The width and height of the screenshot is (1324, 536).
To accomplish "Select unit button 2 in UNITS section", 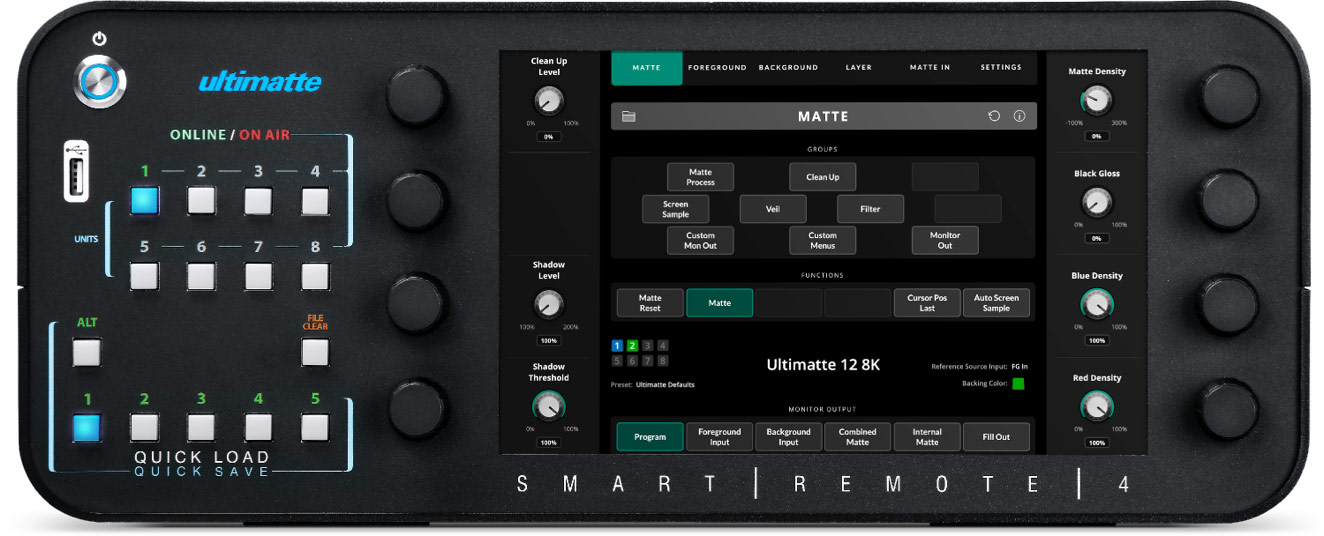I will pos(201,201).
